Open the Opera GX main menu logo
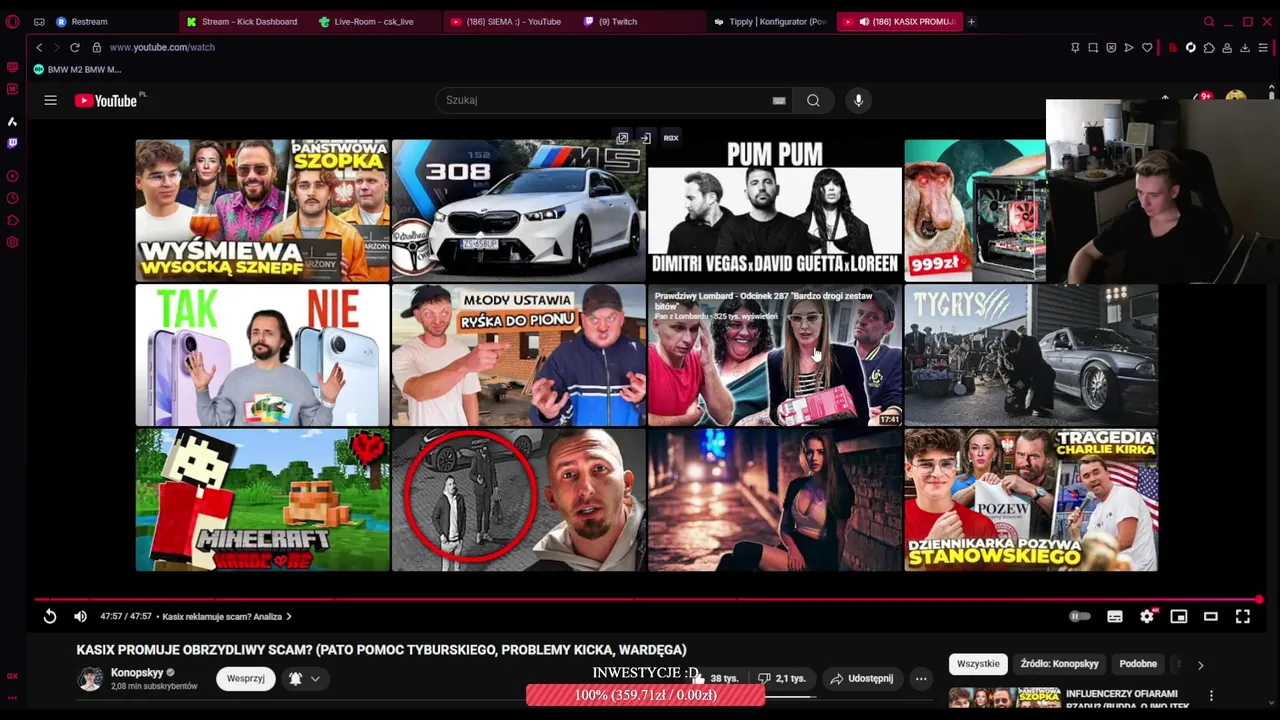This screenshot has width=1280, height=720. pyautogui.click(x=12, y=21)
